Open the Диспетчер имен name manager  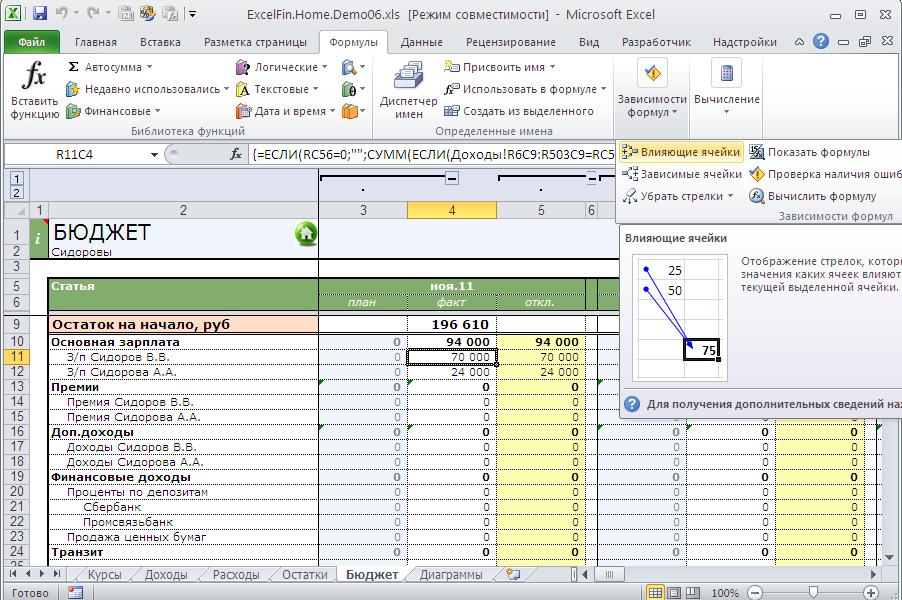pyautogui.click(x=408, y=90)
